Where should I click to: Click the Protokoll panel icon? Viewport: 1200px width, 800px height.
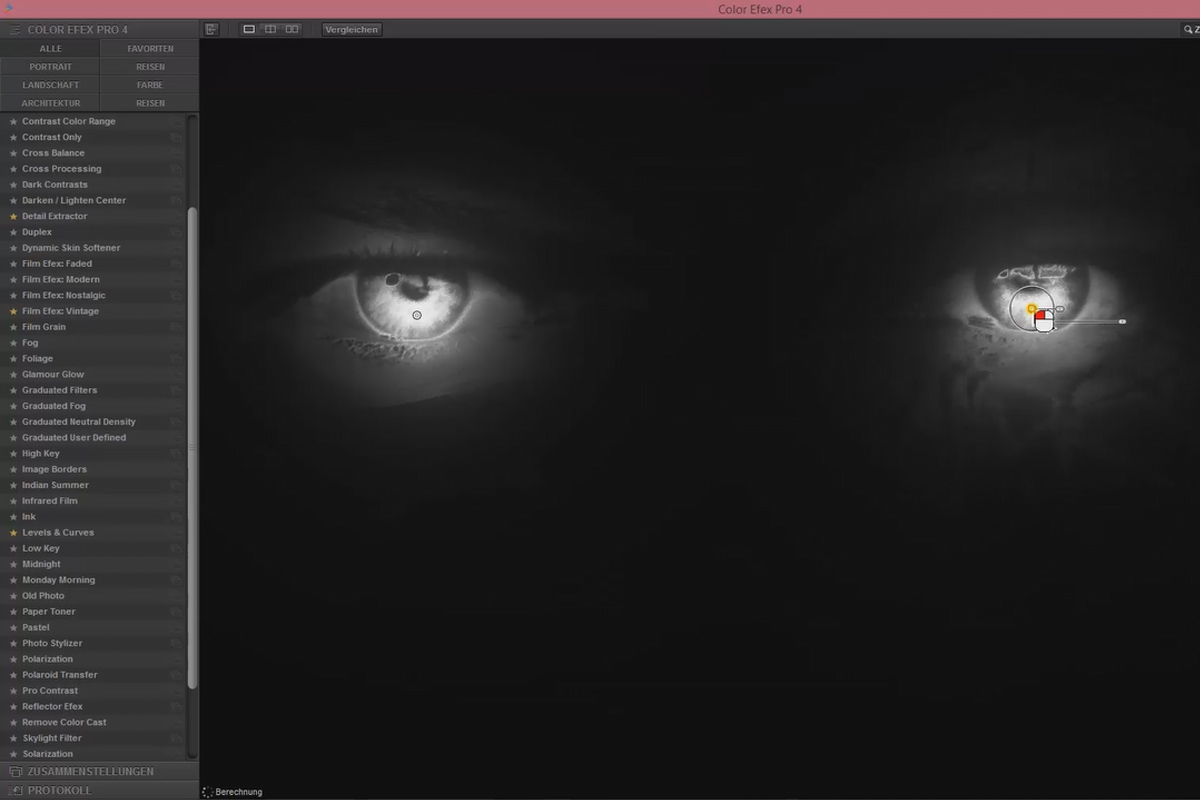tap(15, 790)
